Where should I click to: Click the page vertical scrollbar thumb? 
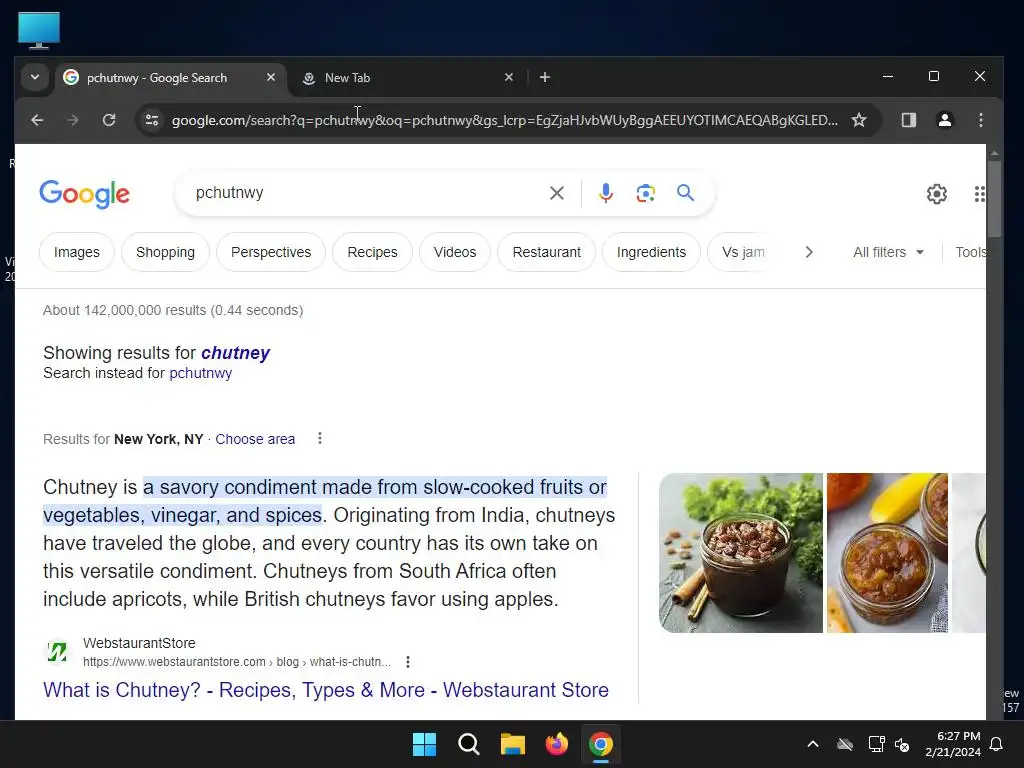click(x=994, y=198)
